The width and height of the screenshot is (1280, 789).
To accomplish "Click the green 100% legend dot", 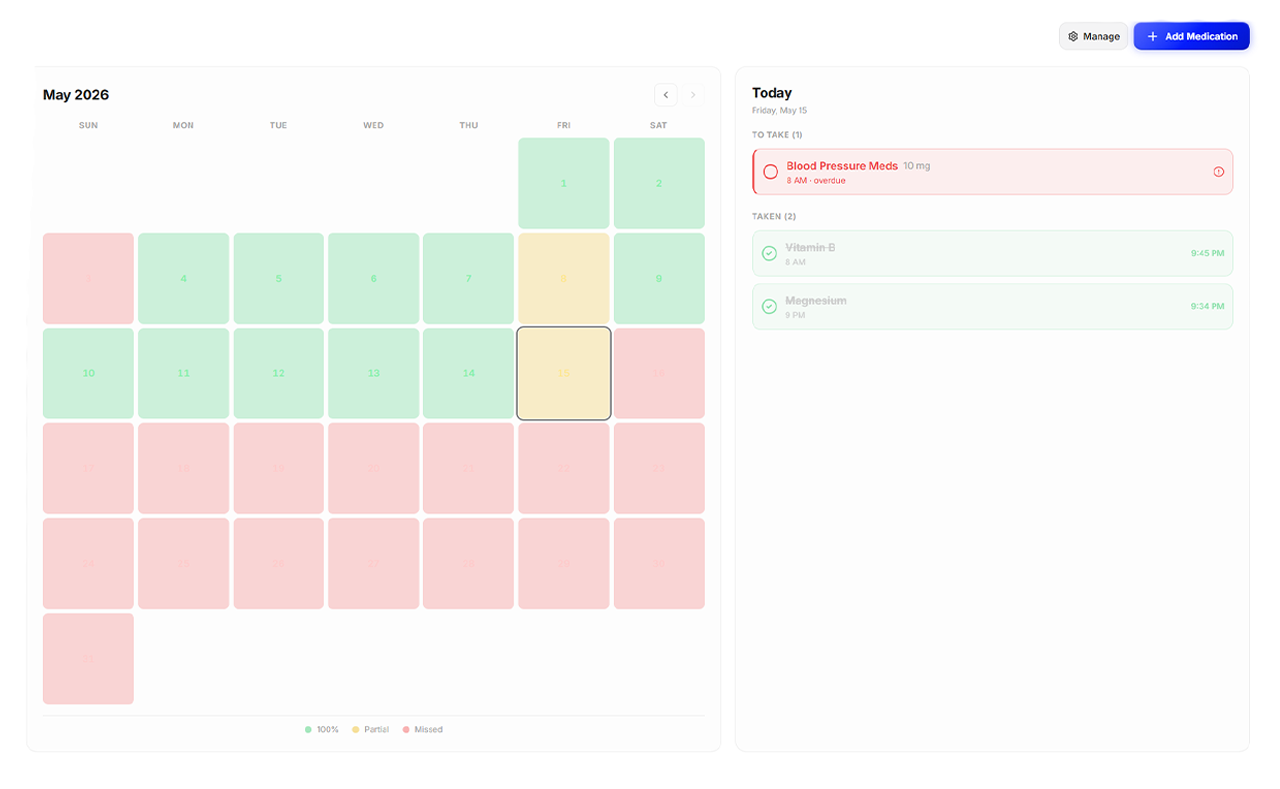I will (x=308, y=730).
